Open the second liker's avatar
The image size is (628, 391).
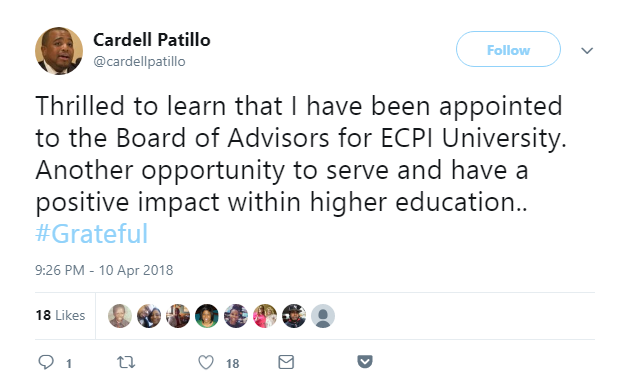pos(149,316)
